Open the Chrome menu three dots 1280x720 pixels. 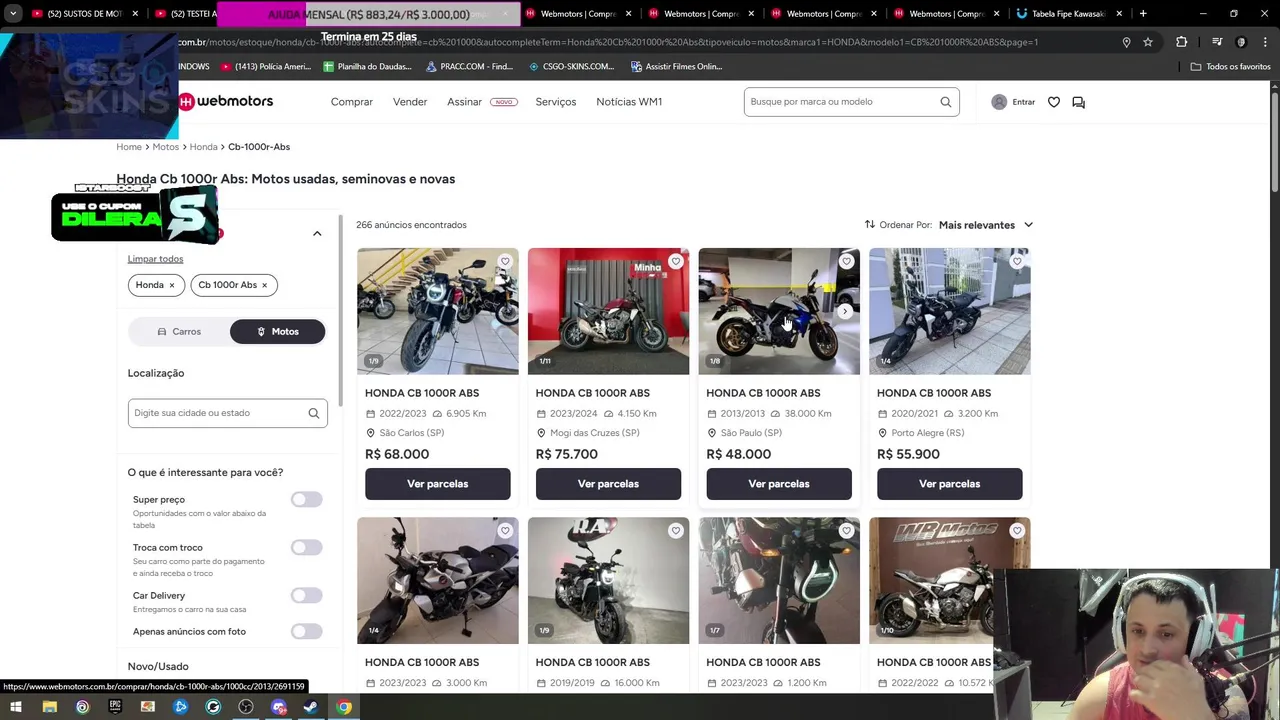click(x=1265, y=42)
